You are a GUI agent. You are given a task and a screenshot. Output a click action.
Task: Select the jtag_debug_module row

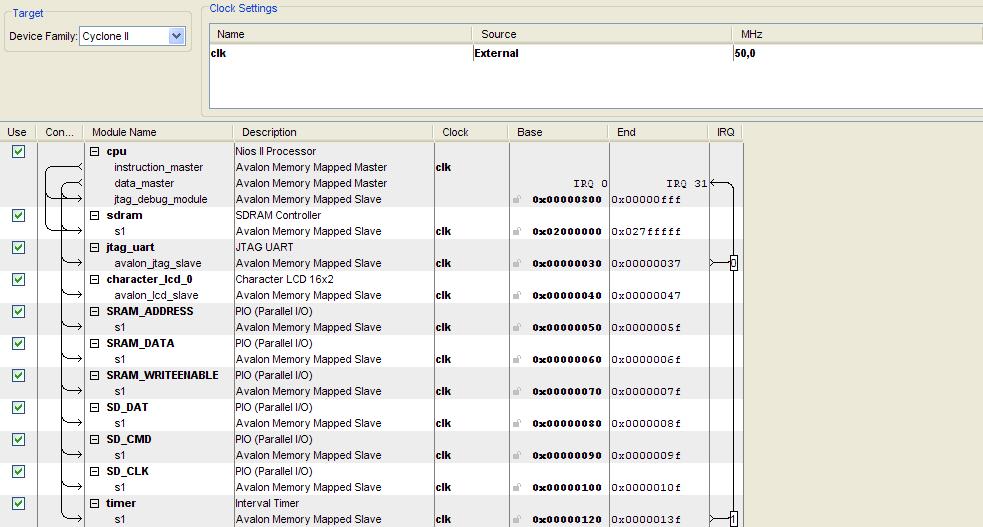point(160,199)
